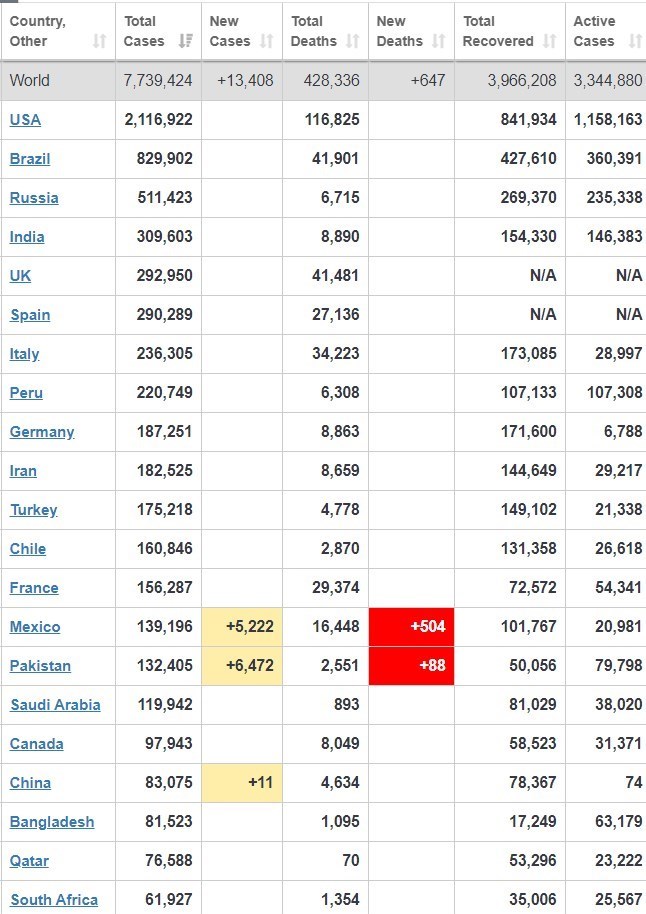Sort by Country, Other column icon
The width and height of the screenshot is (646, 914).
[x=99, y=41]
